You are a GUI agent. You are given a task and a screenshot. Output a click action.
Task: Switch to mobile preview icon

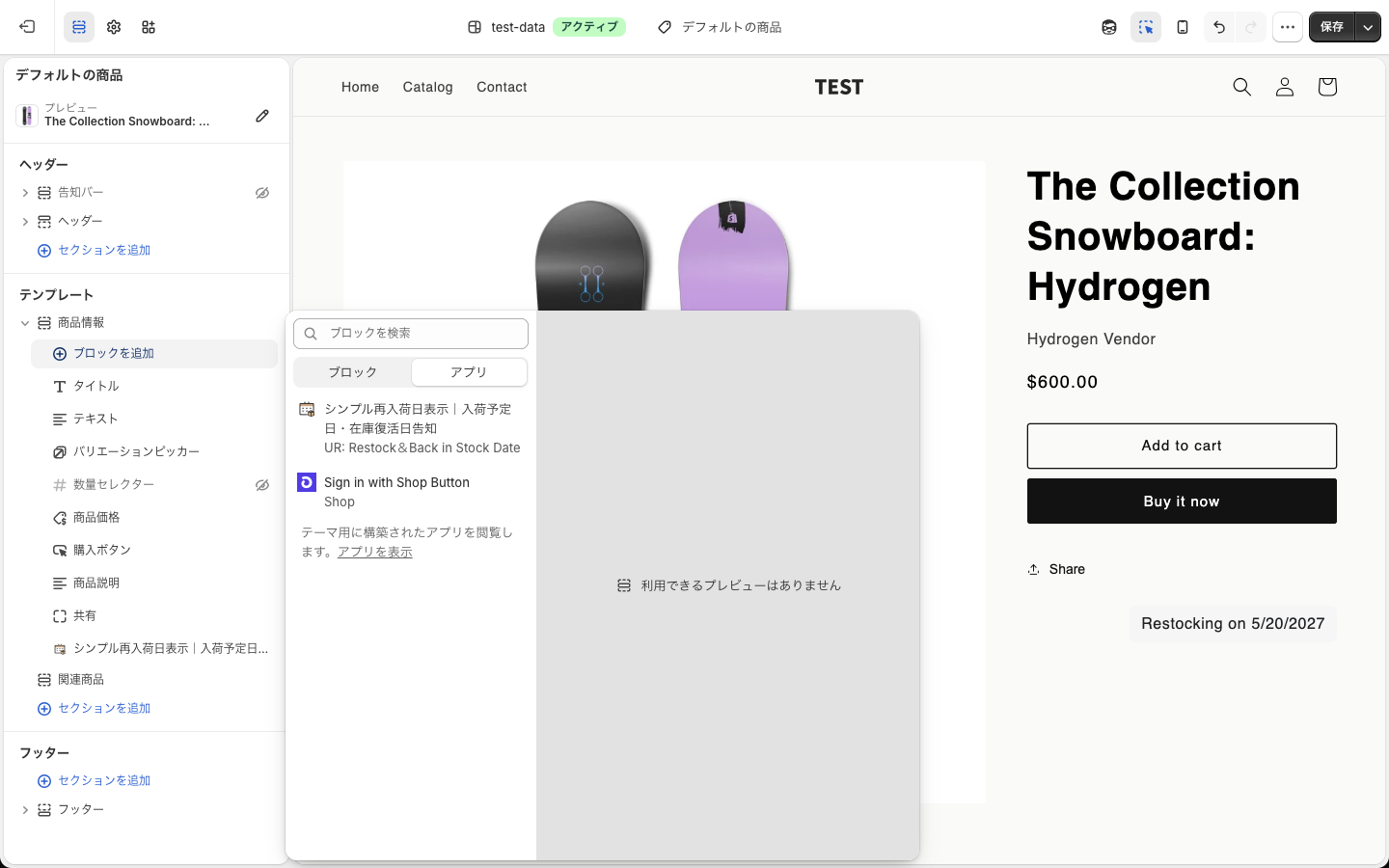point(1183,27)
